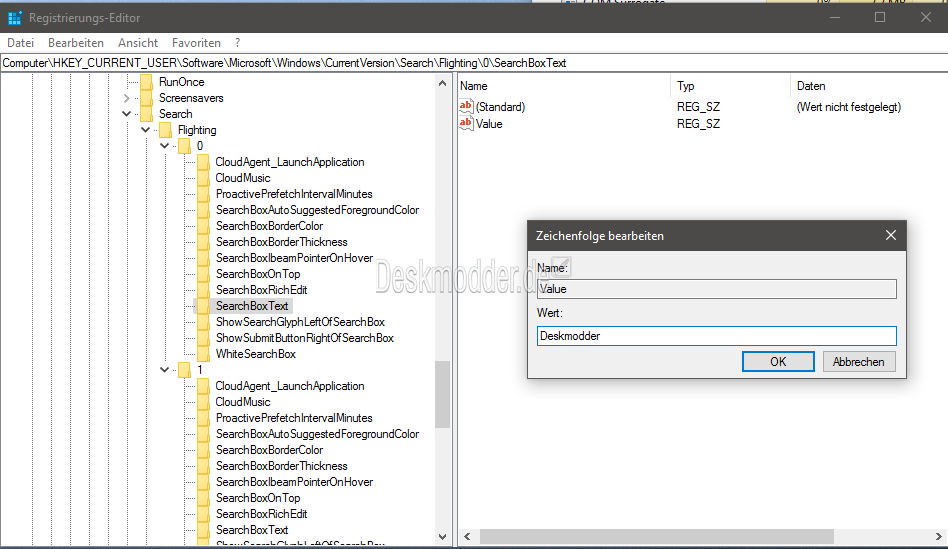Click the RunOnce folder icon
The height and width of the screenshot is (549, 948).
[146, 82]
